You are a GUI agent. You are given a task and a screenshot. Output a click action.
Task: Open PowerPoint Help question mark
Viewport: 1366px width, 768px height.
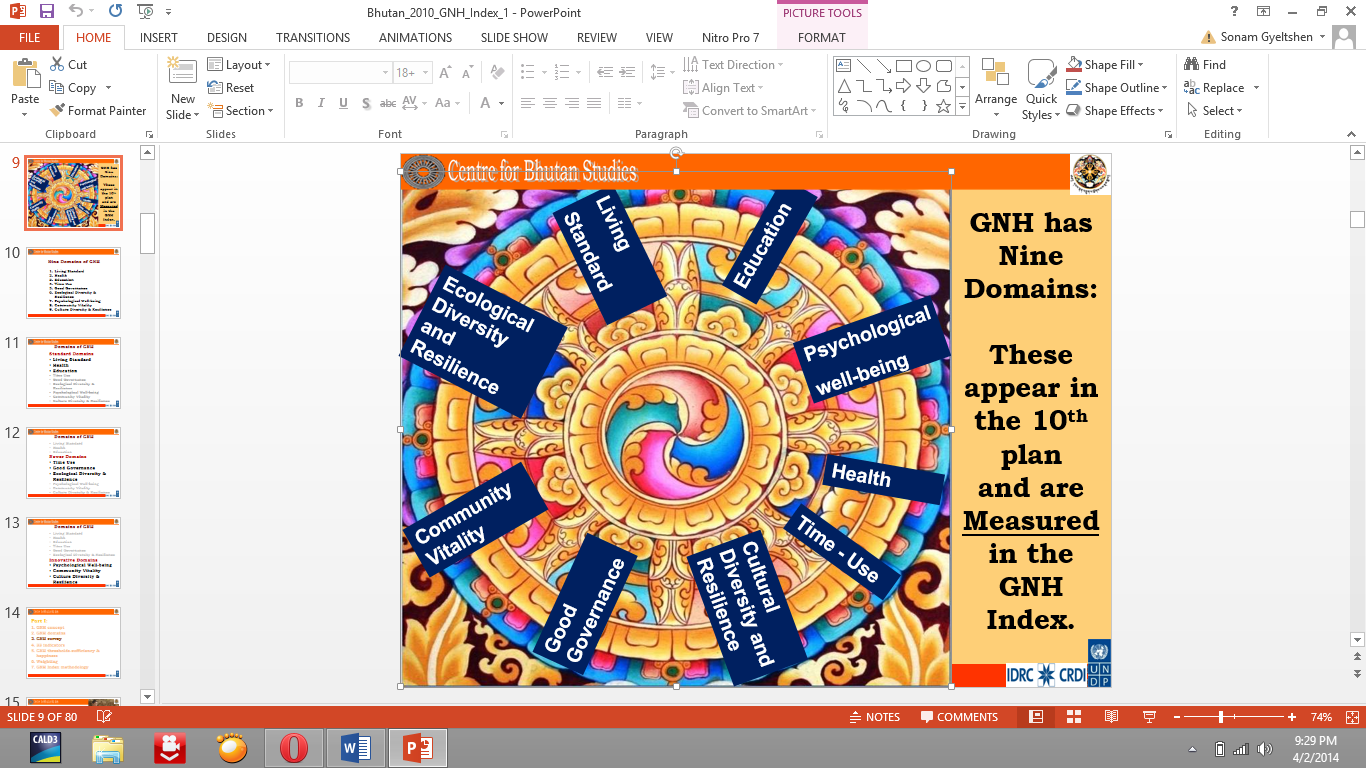(1235, 11)
